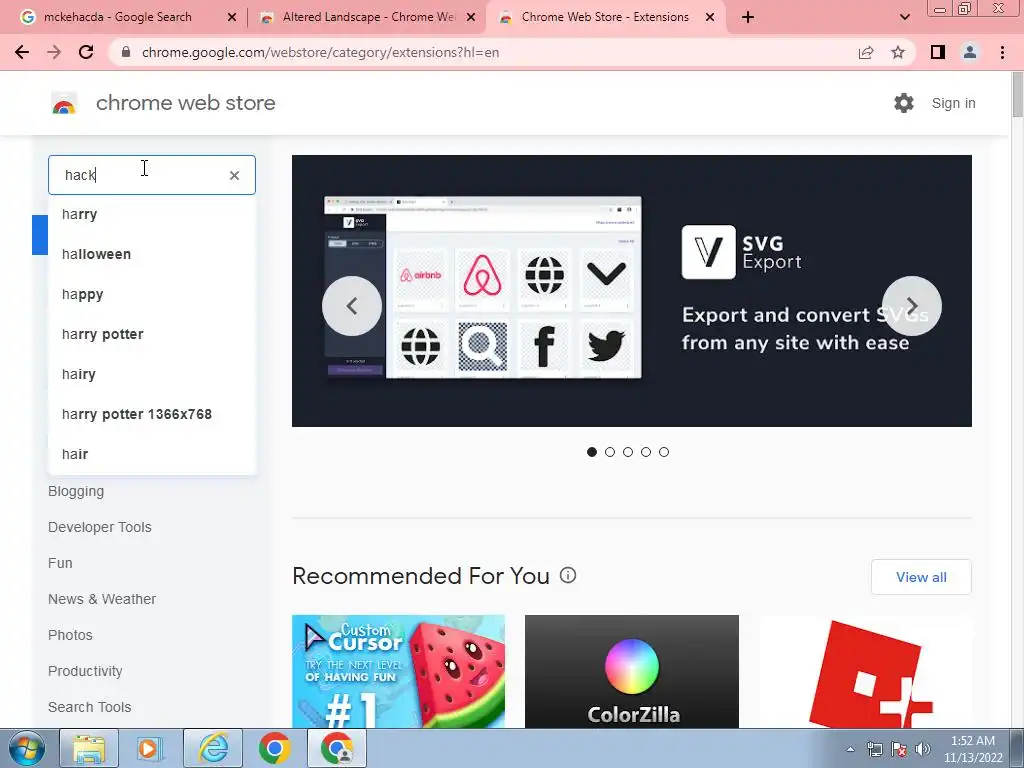
Task: Switch to the active Chrome profile window in taskbar
Action: (x=336, y=748)
